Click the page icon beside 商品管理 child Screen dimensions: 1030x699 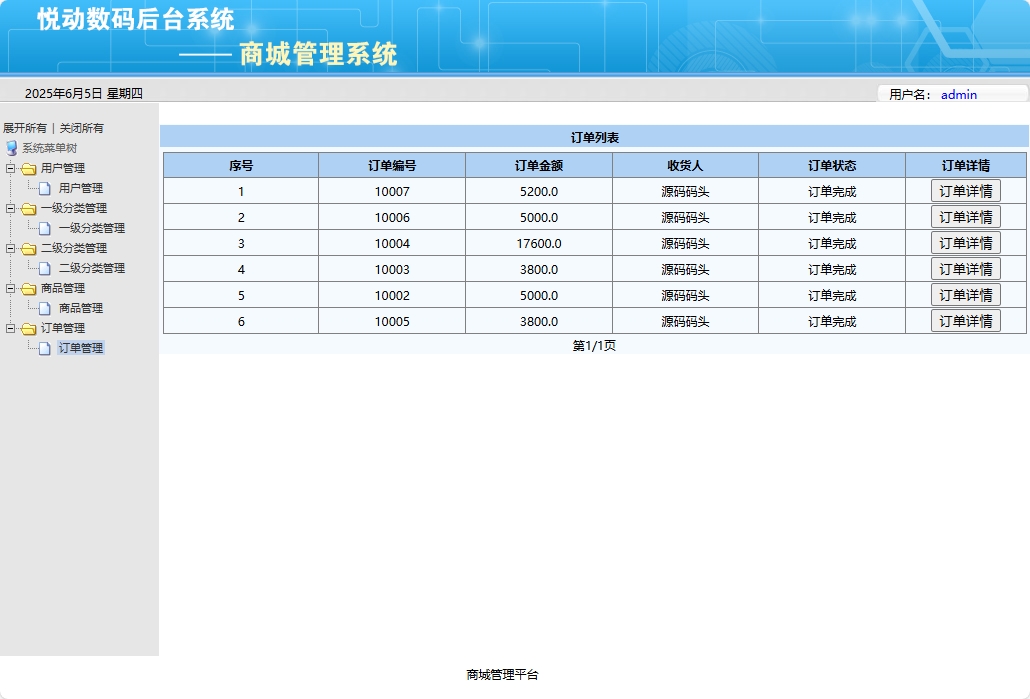pyautogui.click(x=45, y=309)
